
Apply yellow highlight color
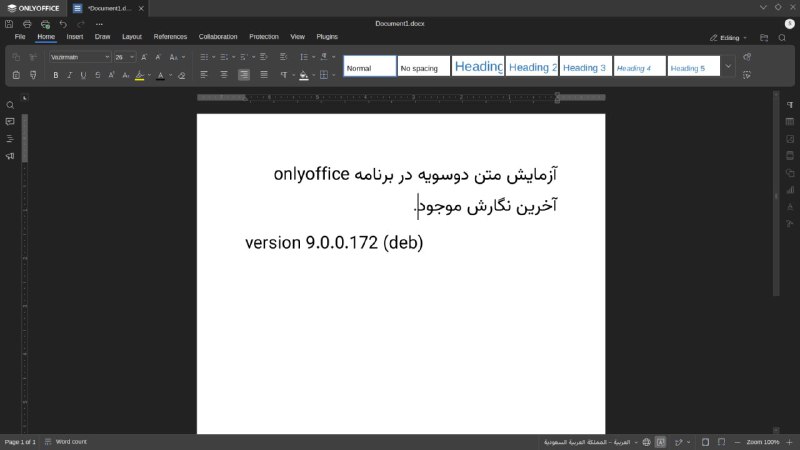coord(139,76)
